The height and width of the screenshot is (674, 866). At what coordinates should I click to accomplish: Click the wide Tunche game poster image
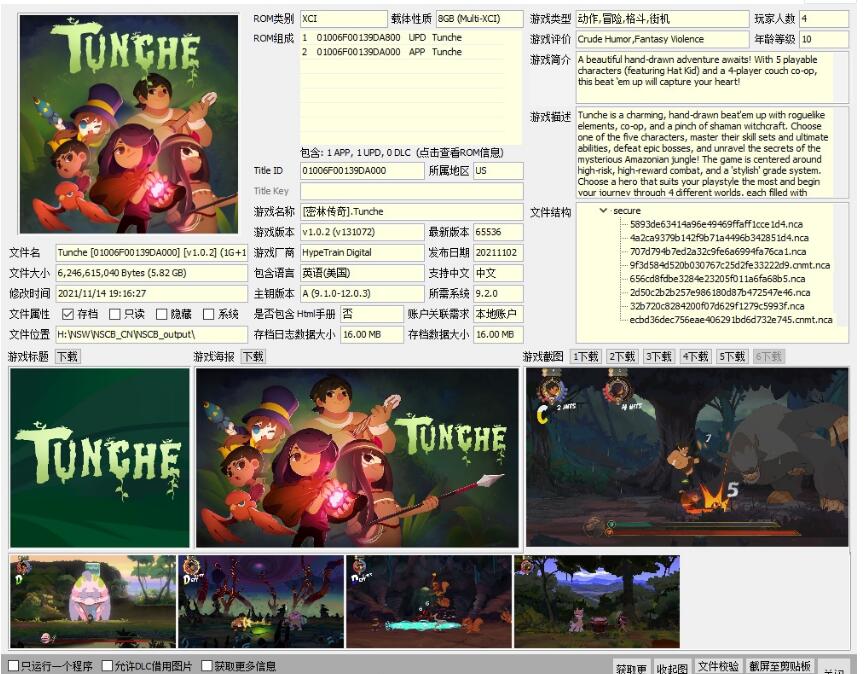coord(357,458)
